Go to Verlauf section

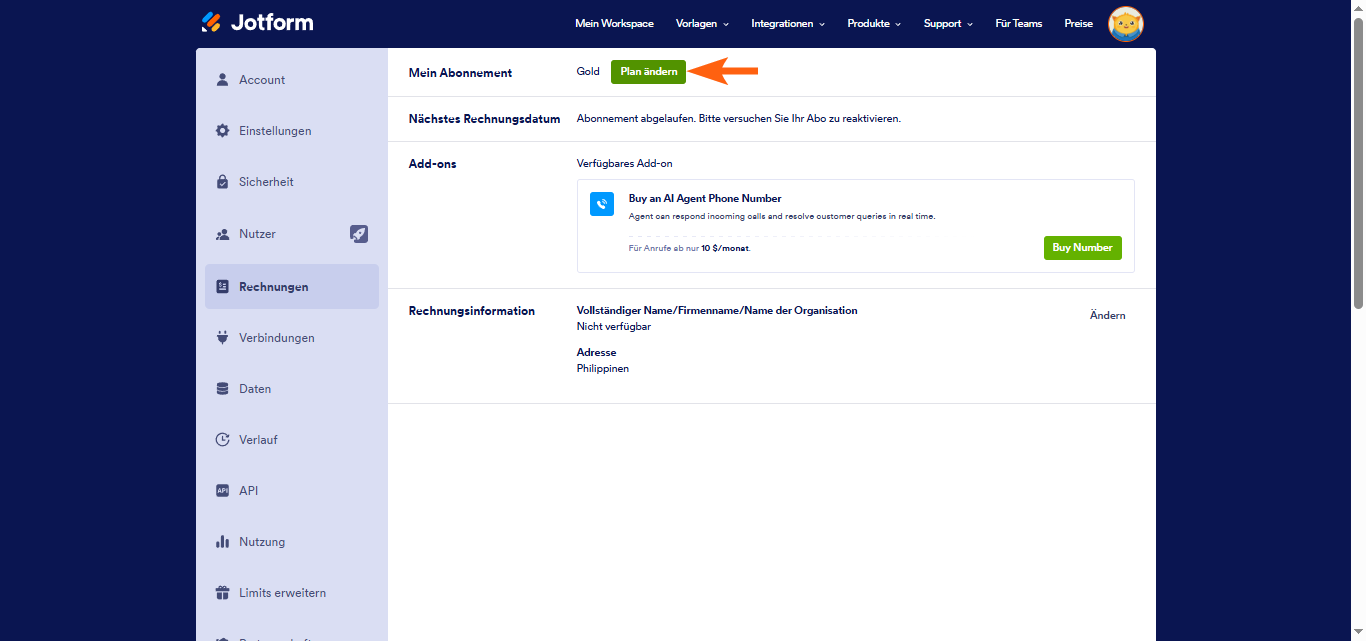click(x=292, y=440)
